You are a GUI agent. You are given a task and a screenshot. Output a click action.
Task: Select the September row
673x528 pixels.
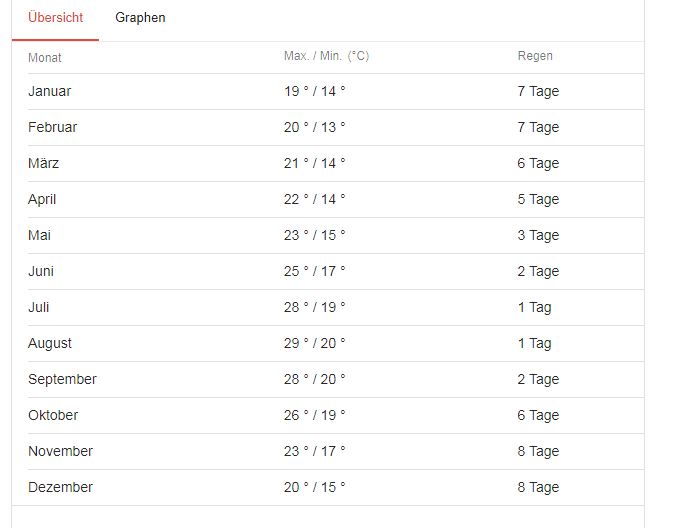click(x=62, y=379)
